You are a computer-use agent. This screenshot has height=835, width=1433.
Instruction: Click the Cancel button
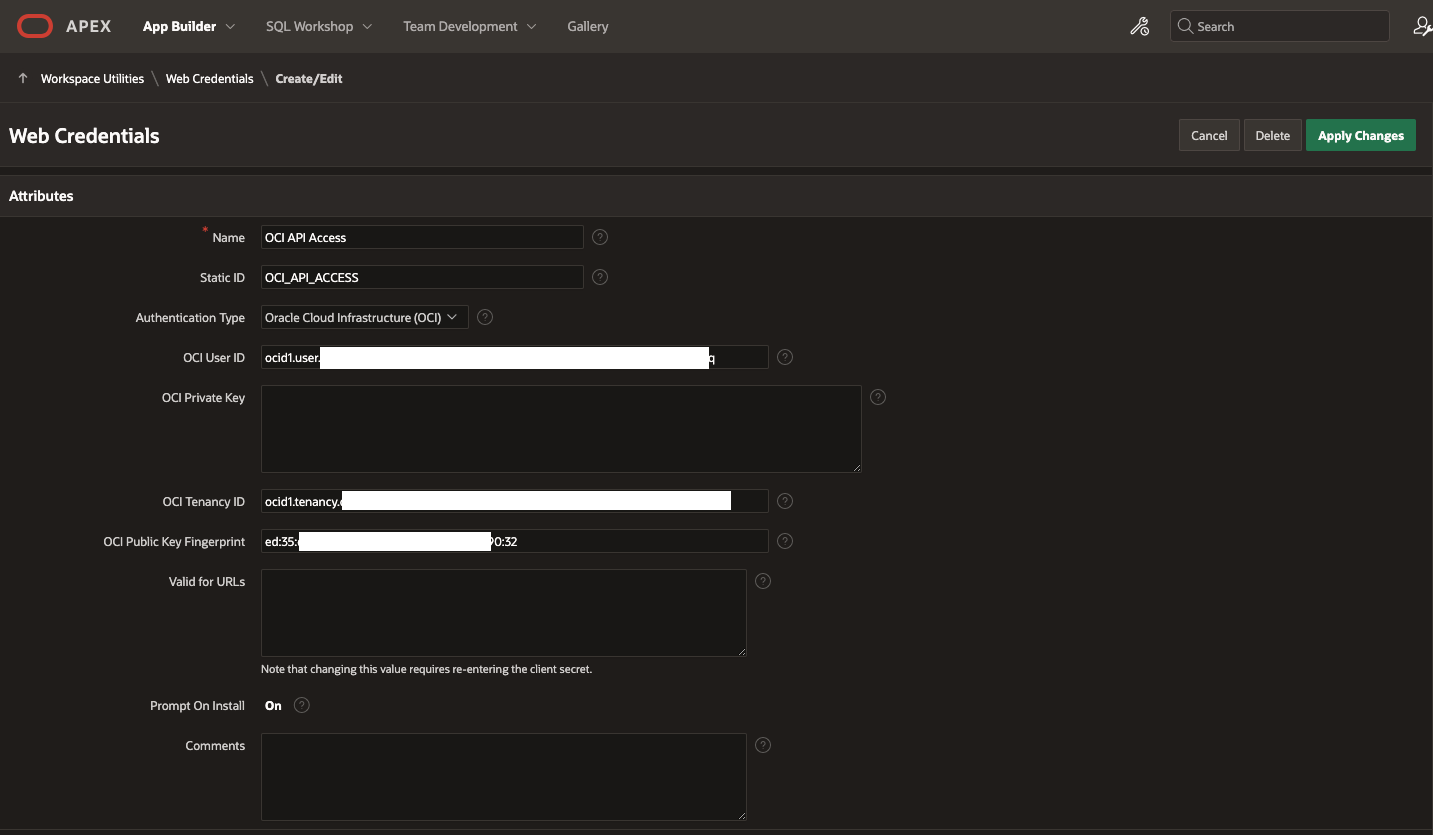coord(1209,135)
